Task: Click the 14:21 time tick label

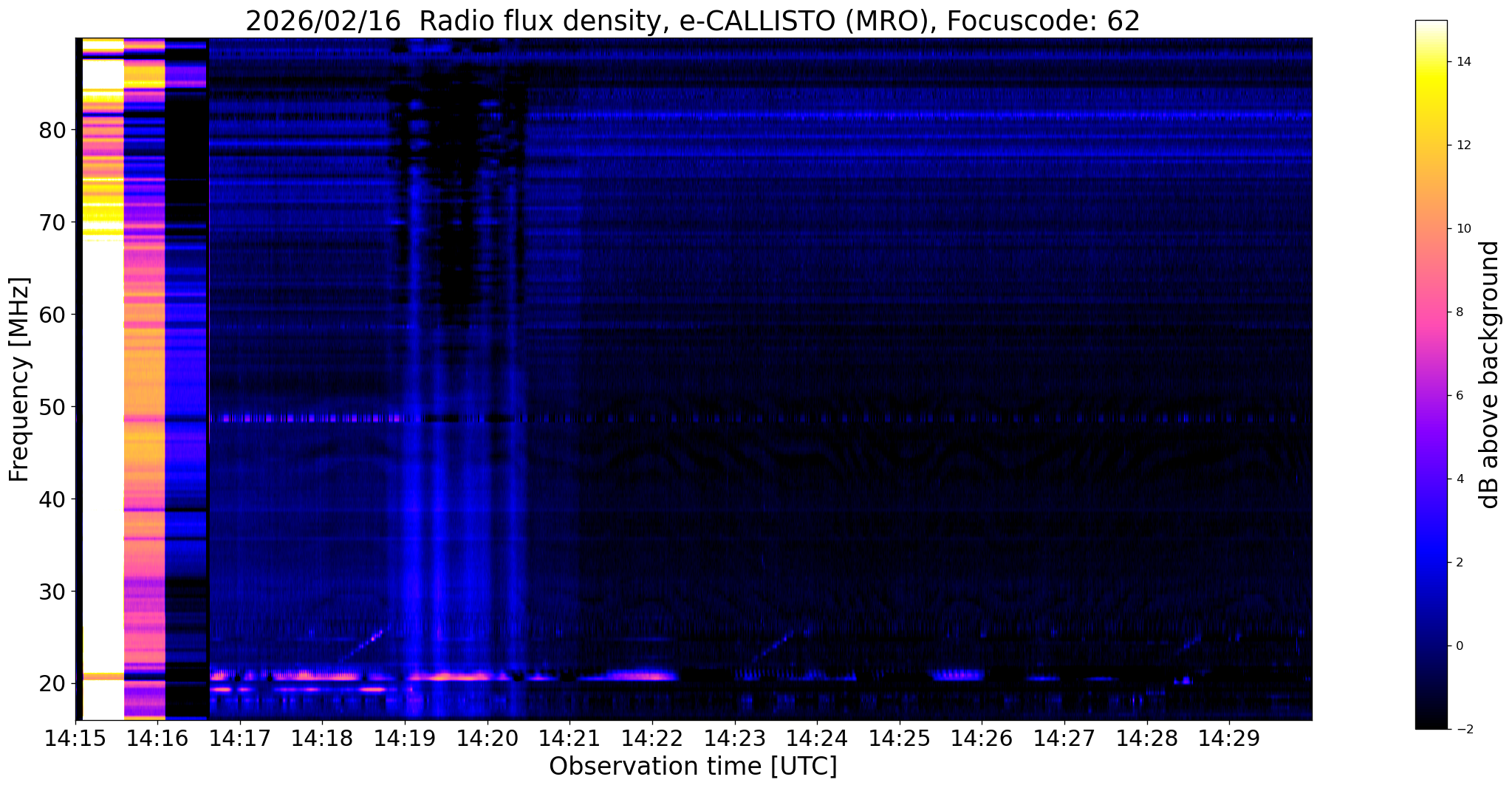Action: pos(569,737)
